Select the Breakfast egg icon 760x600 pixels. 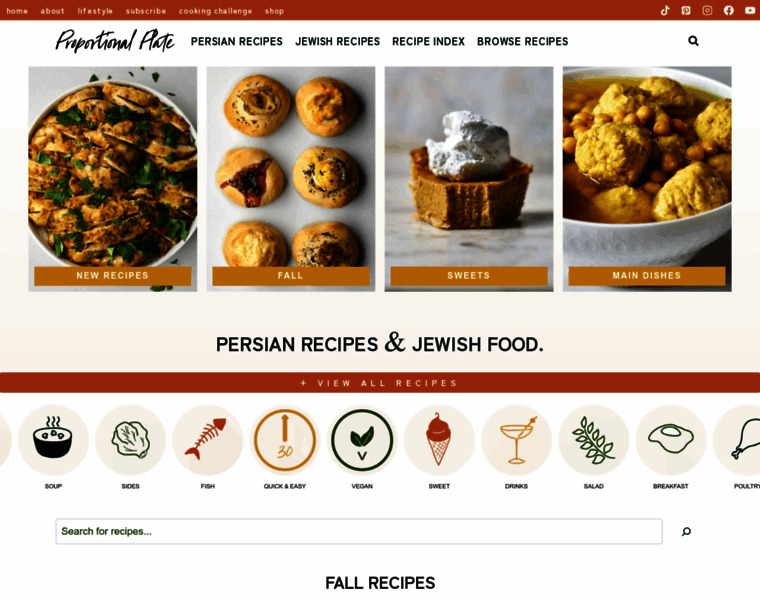671,440
